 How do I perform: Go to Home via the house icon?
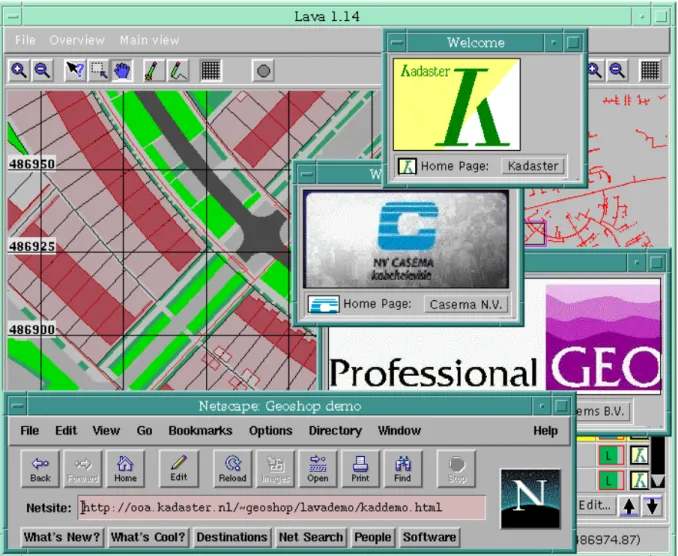coord(125,469)
